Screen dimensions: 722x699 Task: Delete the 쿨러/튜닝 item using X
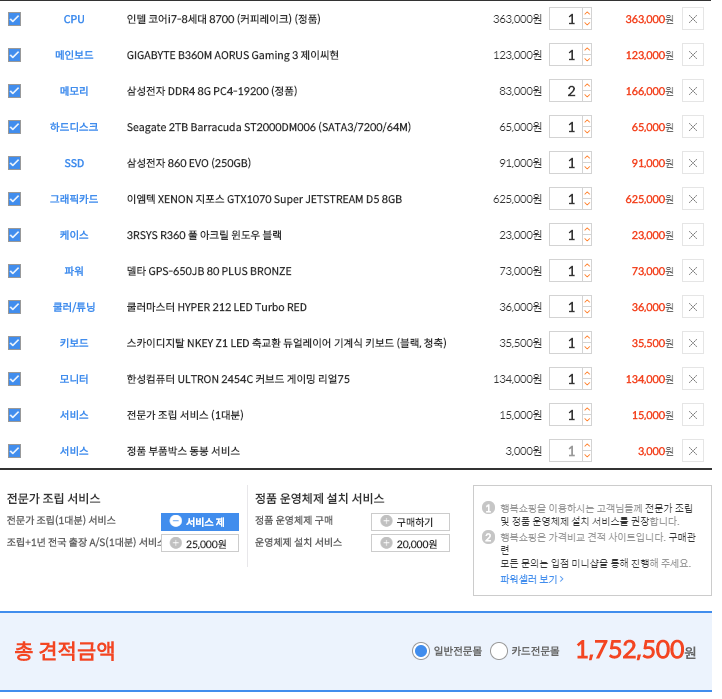pos(693,307)
